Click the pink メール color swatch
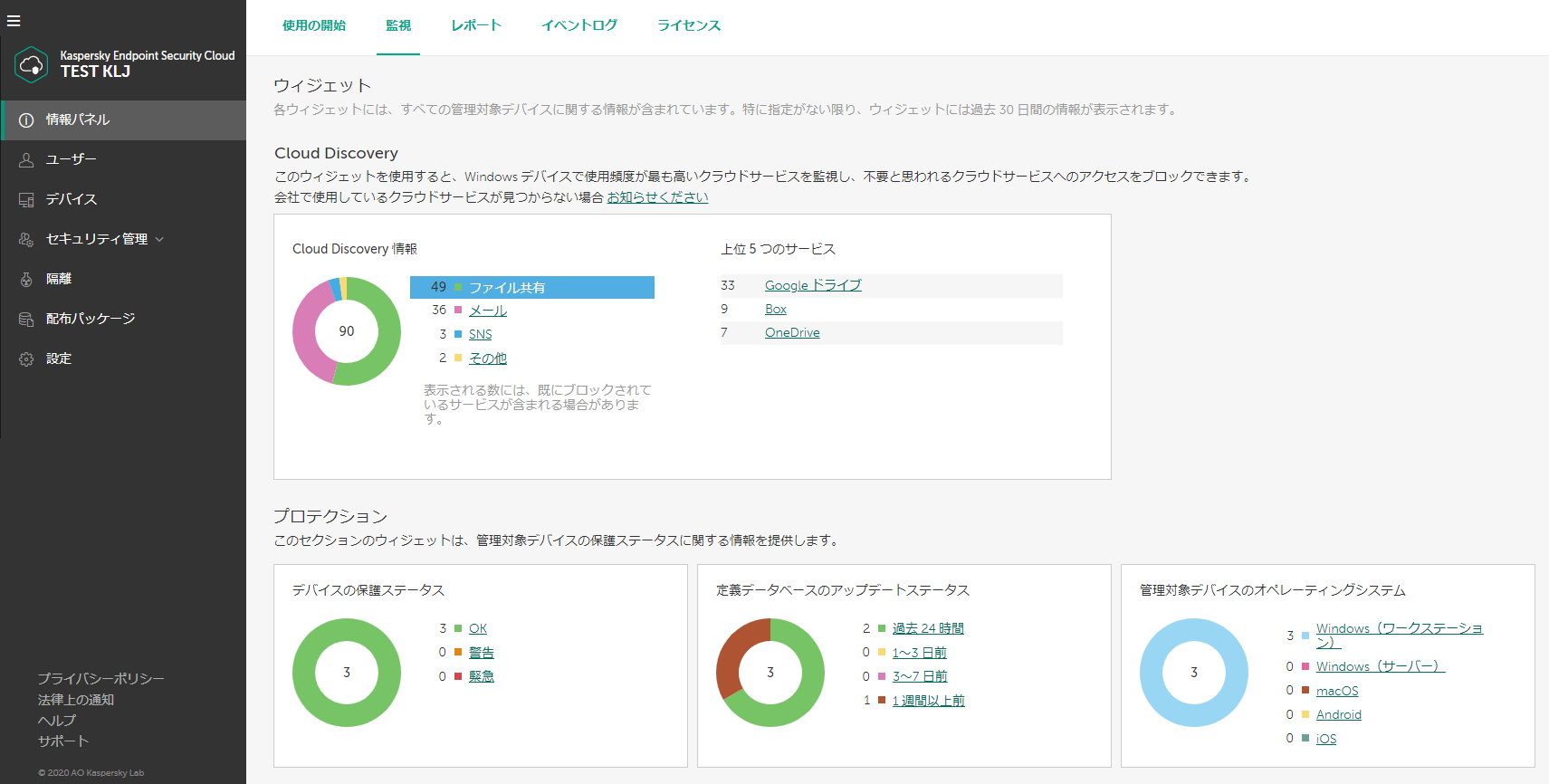The height and width of the screenshot is (784, 1549). click(x=458, y=310)
